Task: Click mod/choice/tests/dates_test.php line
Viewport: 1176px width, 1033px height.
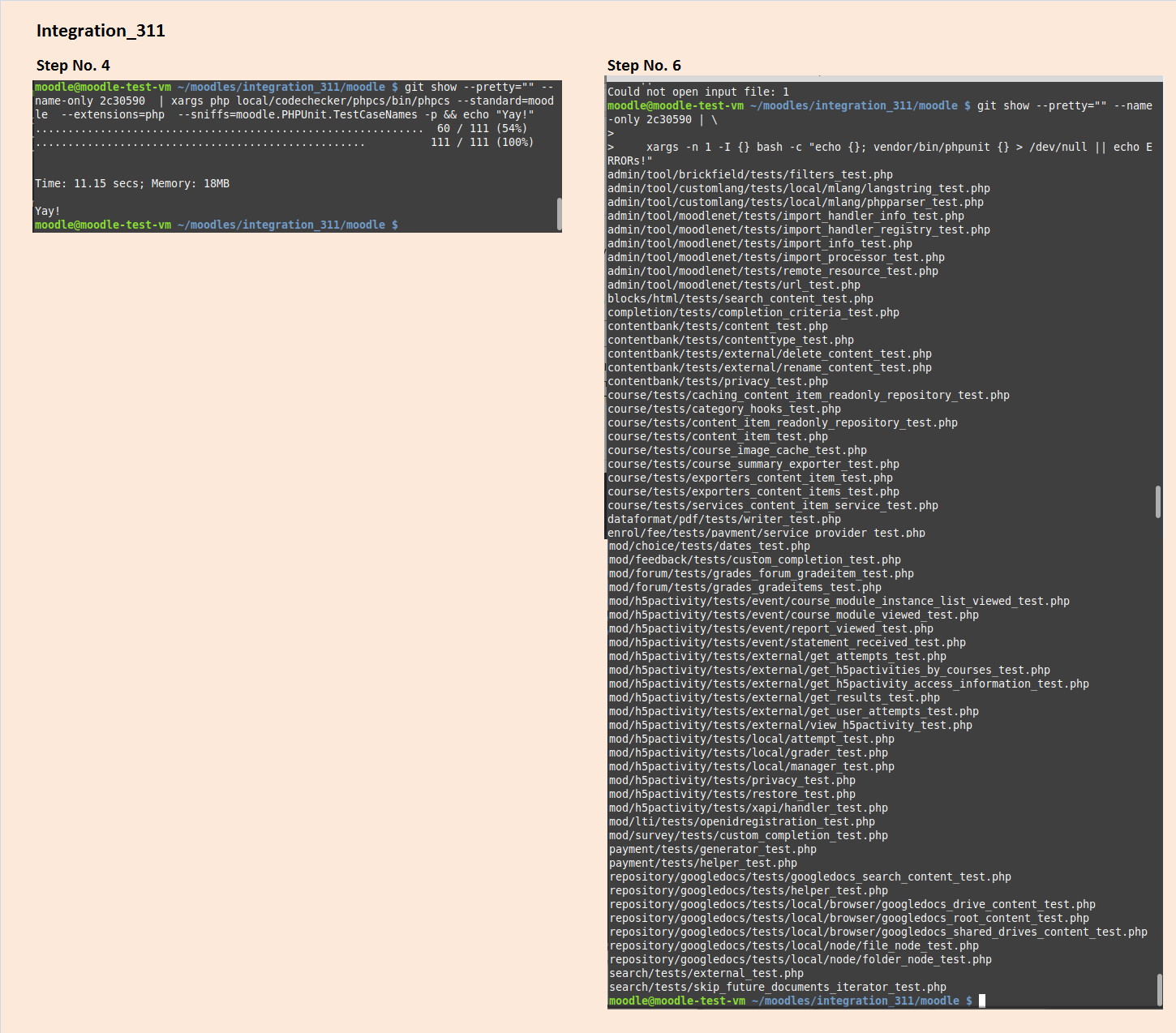Action: (x=710, y=547)
